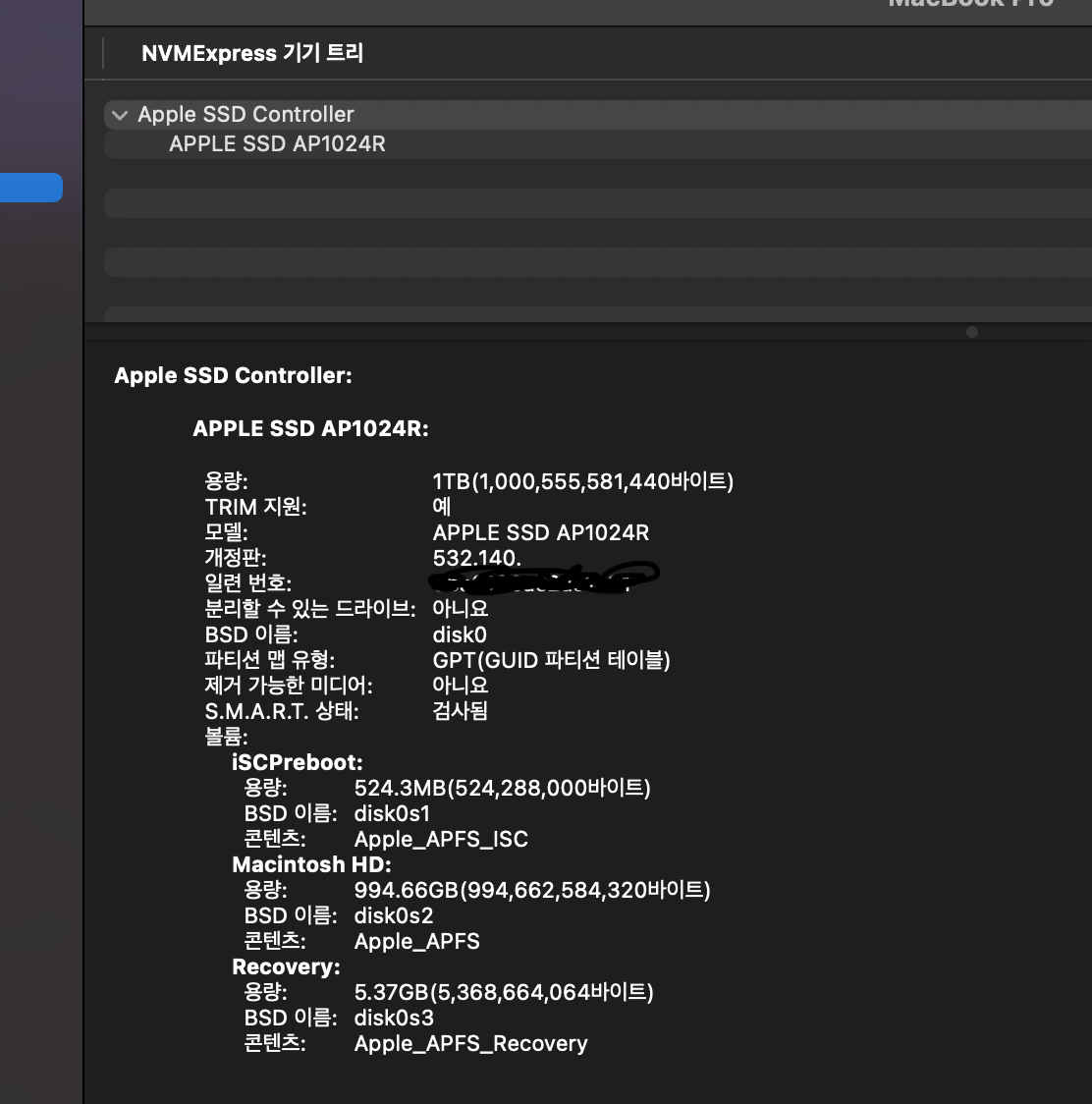This screenshot has width=1092, height=1104.
Task: Click the Apple_APFS_Recovery content value
Action: pyautogui.click(x=470, y=1043)
